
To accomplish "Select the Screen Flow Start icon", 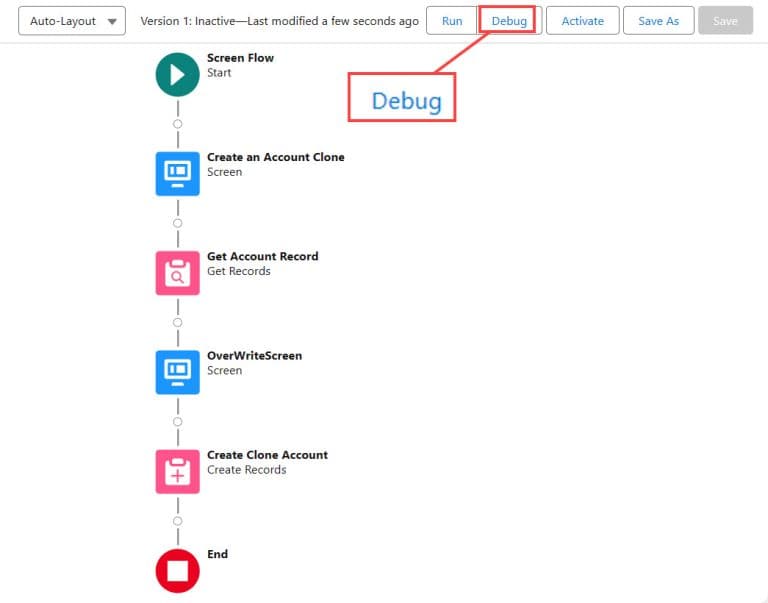I will tap(177, 75).
